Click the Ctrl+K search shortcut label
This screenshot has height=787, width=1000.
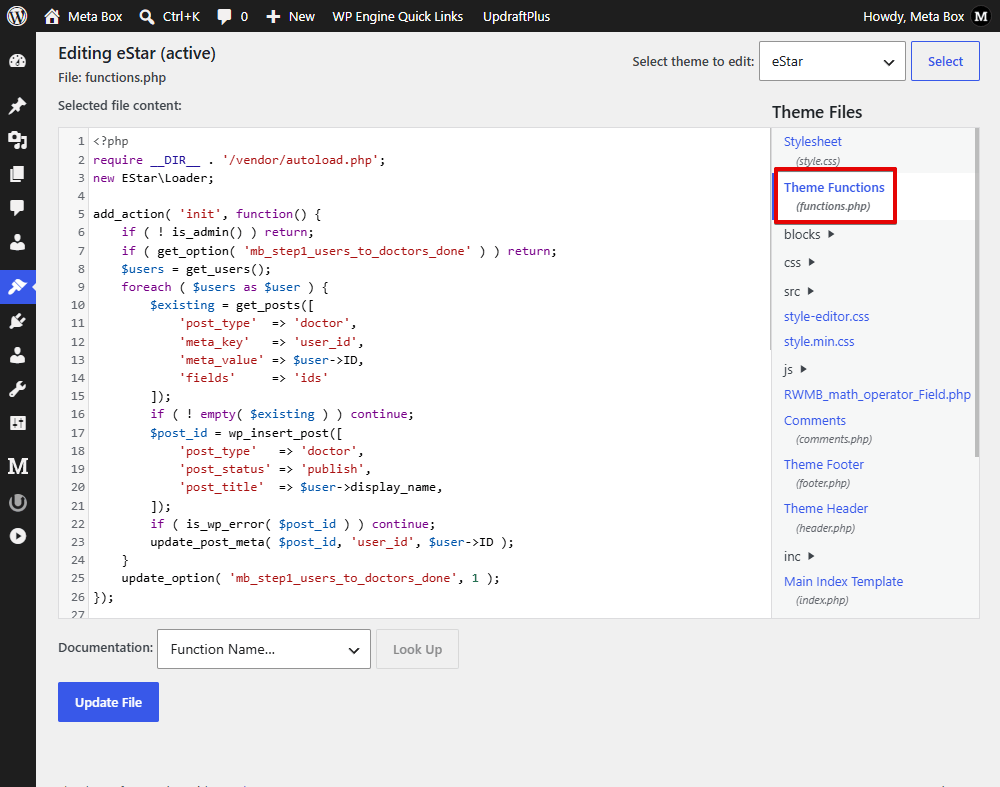181,17
